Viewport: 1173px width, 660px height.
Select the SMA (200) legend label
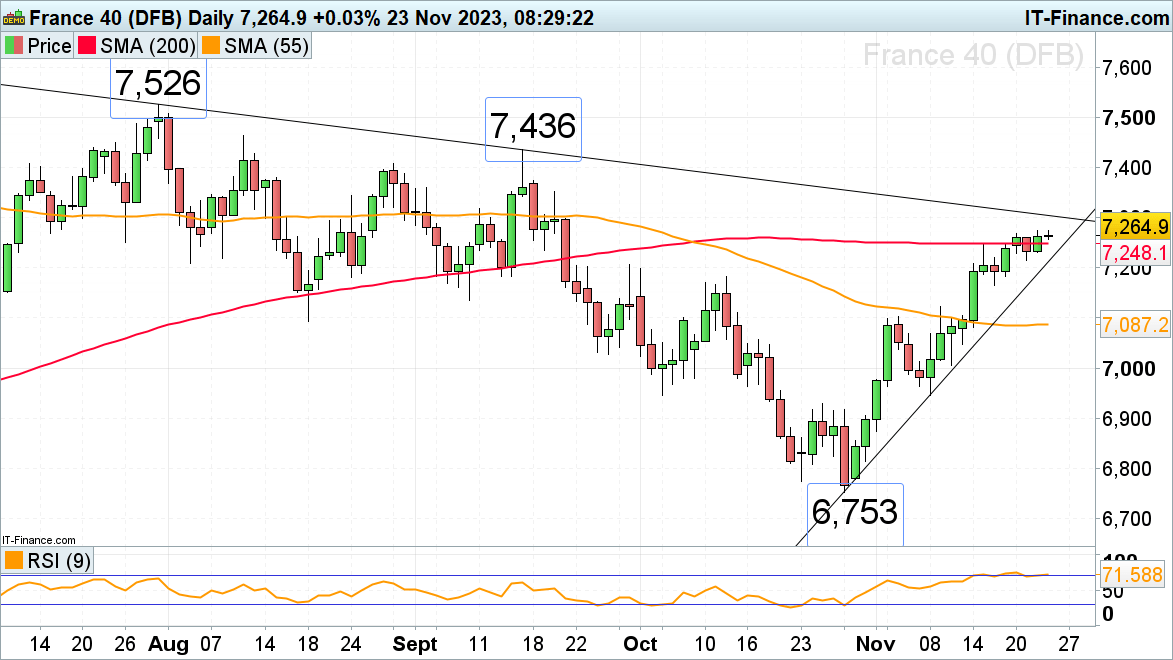click(147, 46)
